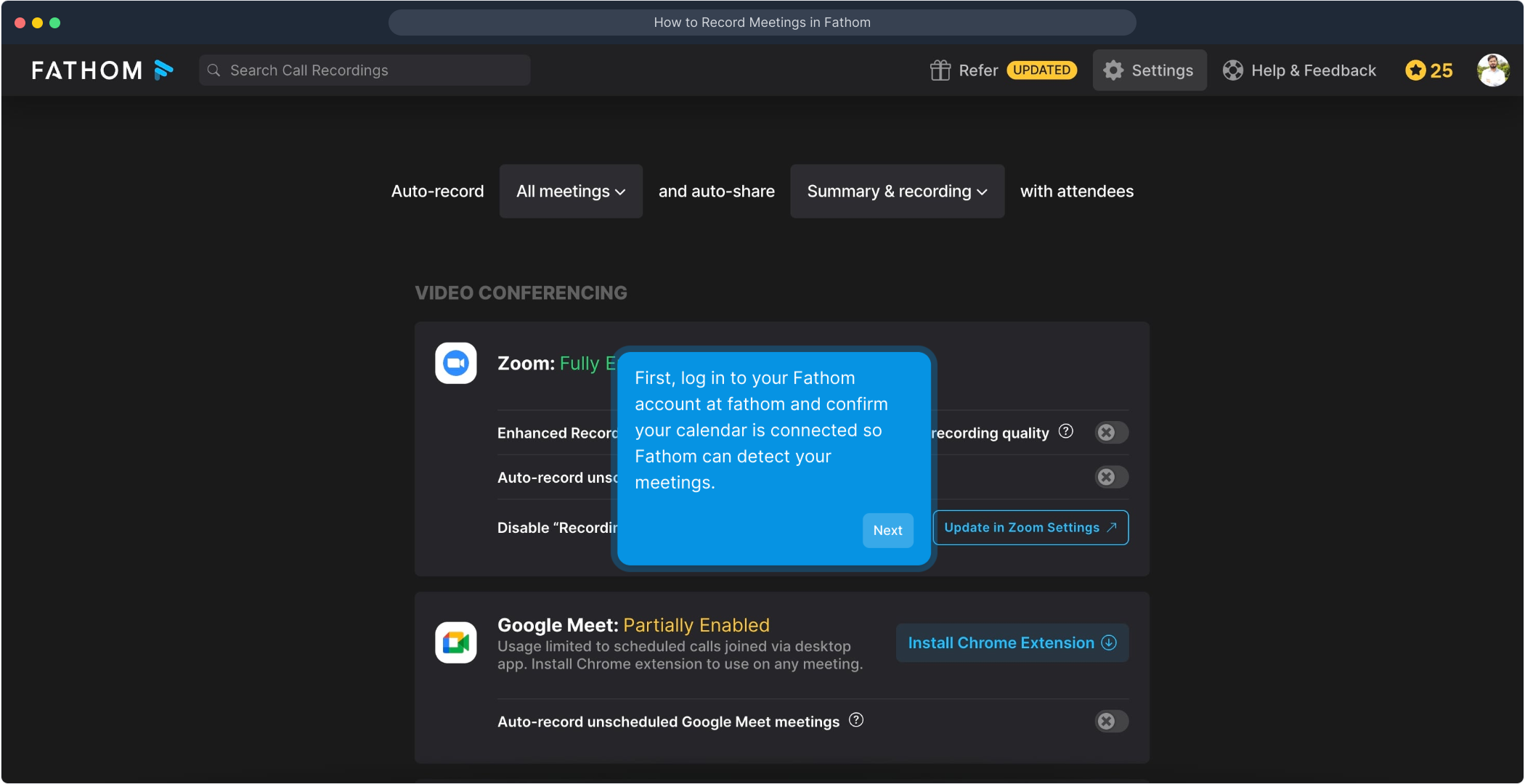Focus the Search Call Recordings field
Screen dimensions: 1525x784
365,70
